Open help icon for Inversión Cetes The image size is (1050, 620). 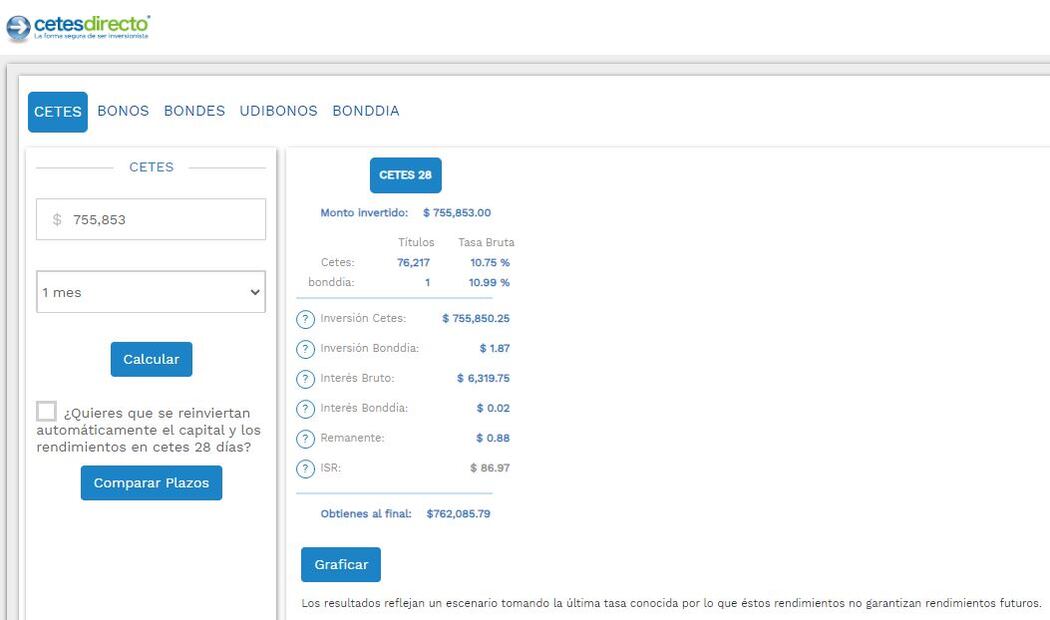pos(305,319)
